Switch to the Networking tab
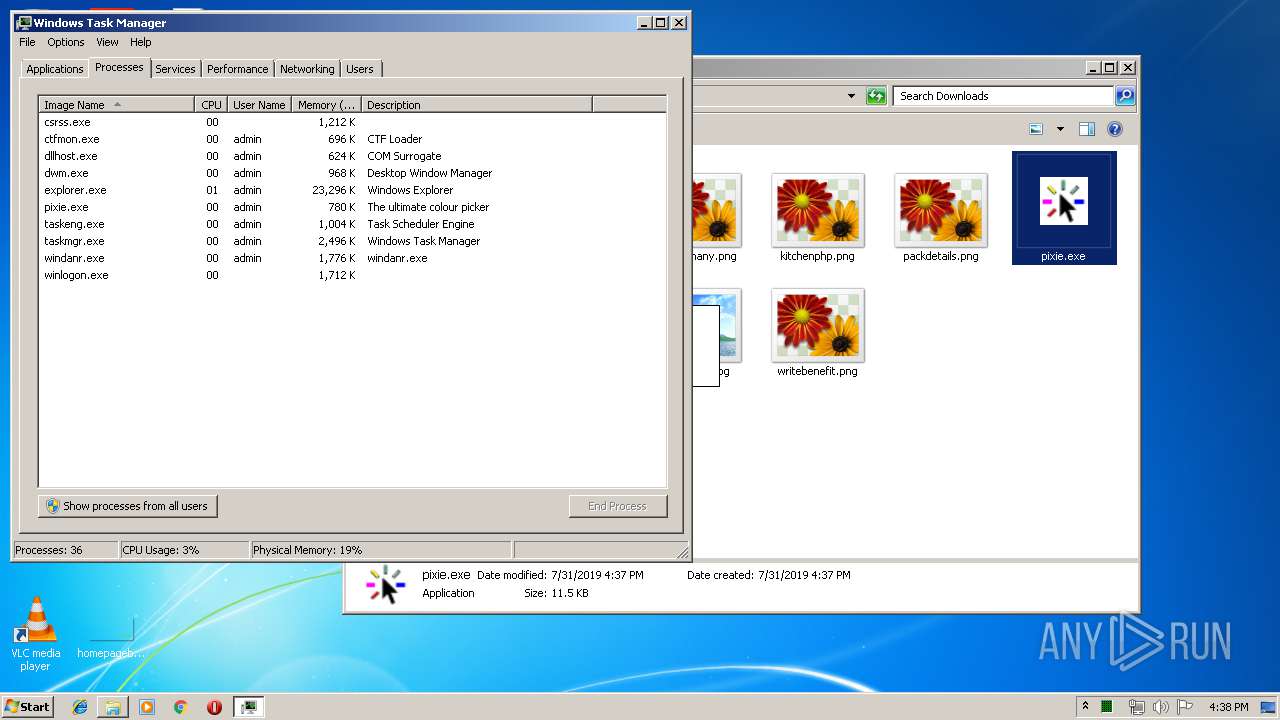Image resolution: width=1280 pixels, height=720 pixels. click(307, 69)
